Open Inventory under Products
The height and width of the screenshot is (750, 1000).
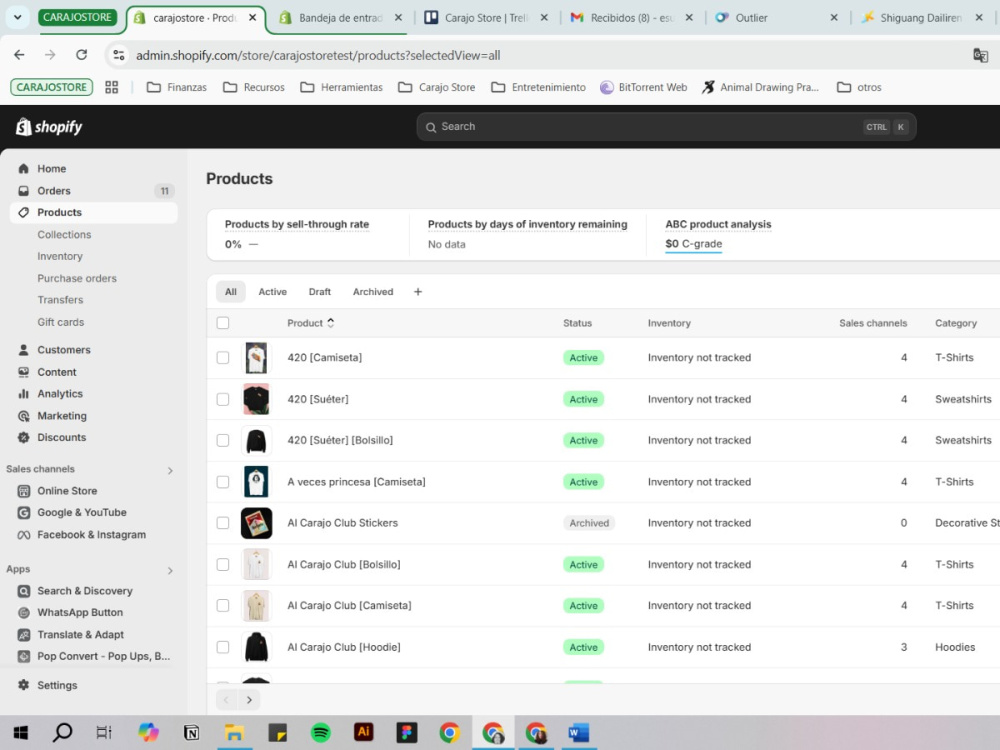[x=60, y=256]
